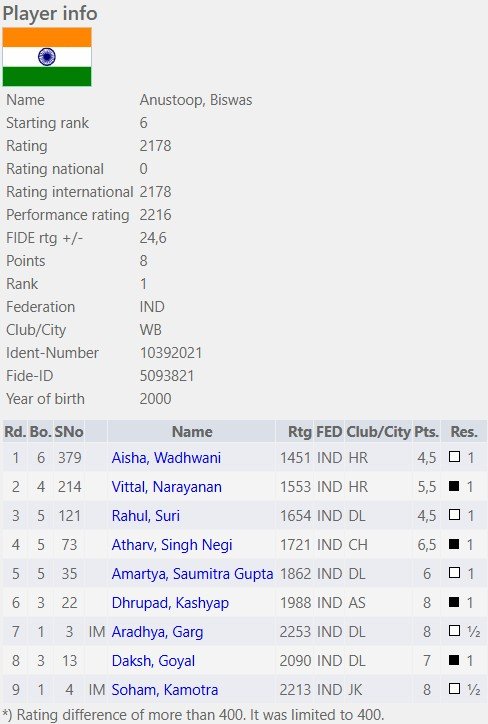Open Aradhya, Garg player link
The image size is (488, 724).
[157, 632]
